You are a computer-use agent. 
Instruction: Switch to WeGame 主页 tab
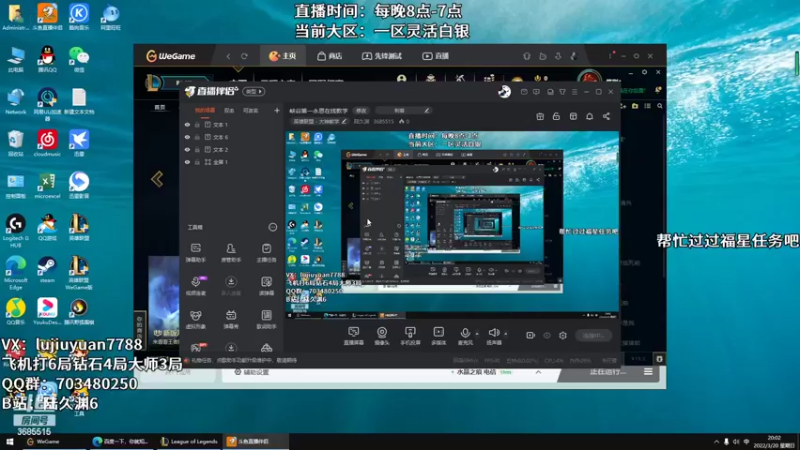[283, 56]
